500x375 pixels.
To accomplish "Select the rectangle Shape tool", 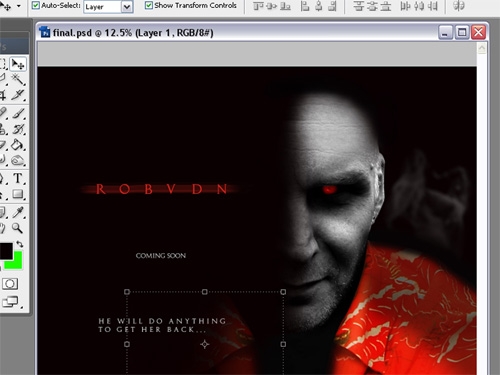I will pos(18,194).
